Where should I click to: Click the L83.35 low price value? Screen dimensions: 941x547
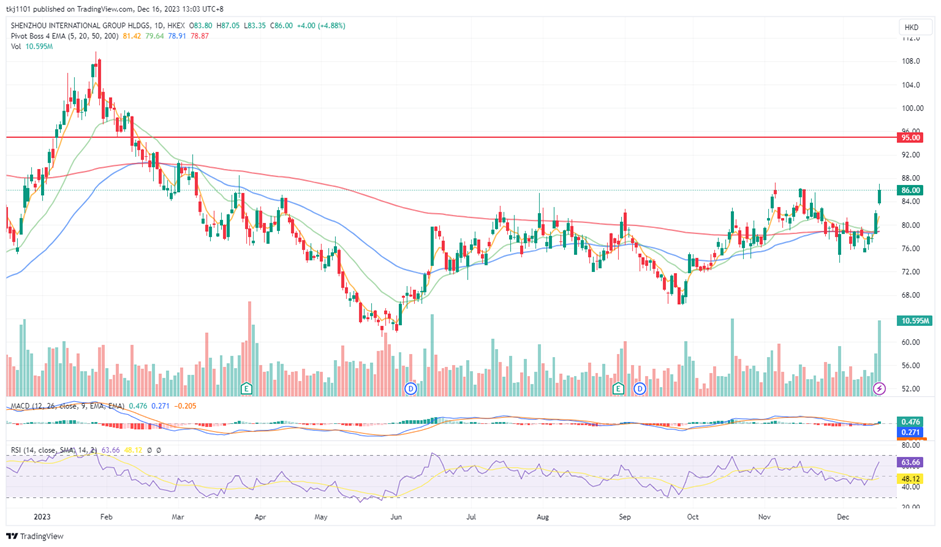(x=255, y=26)
